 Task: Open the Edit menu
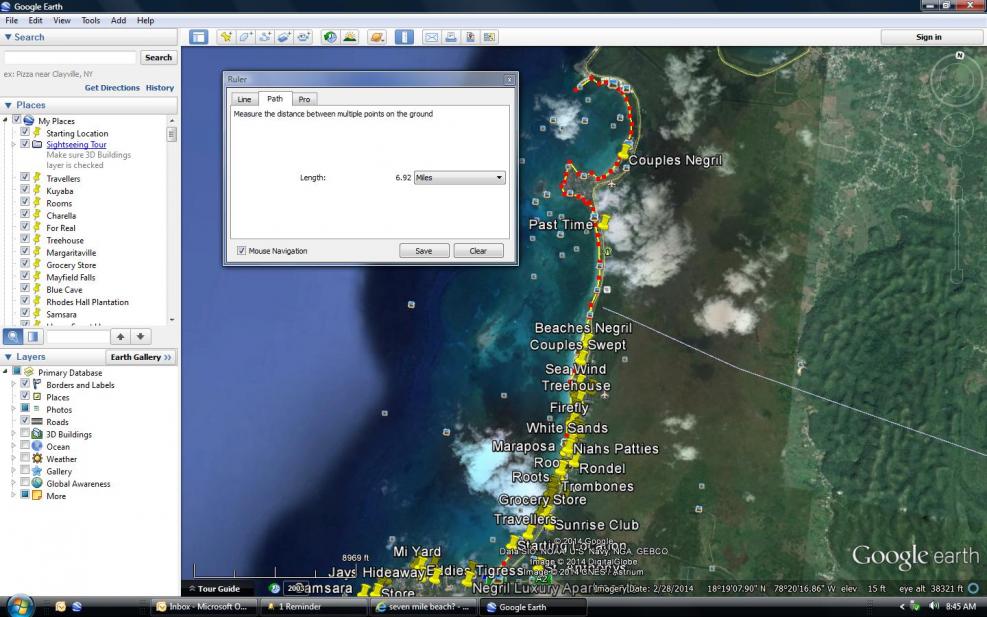[35, 20]
